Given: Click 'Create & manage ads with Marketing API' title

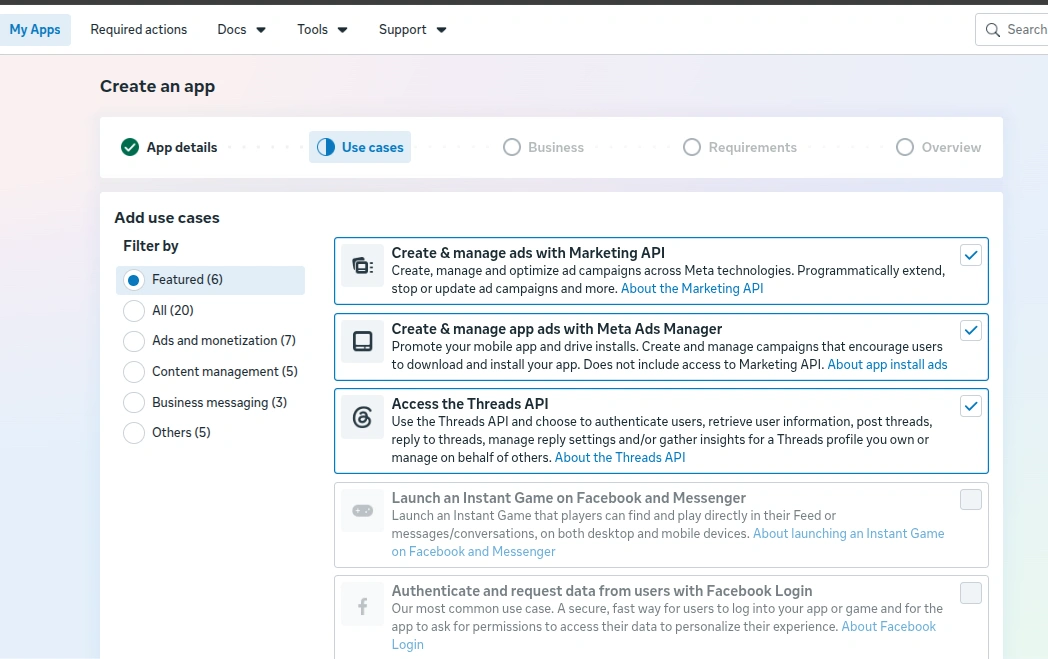Looking at the screenshot, I should [528, 253].
